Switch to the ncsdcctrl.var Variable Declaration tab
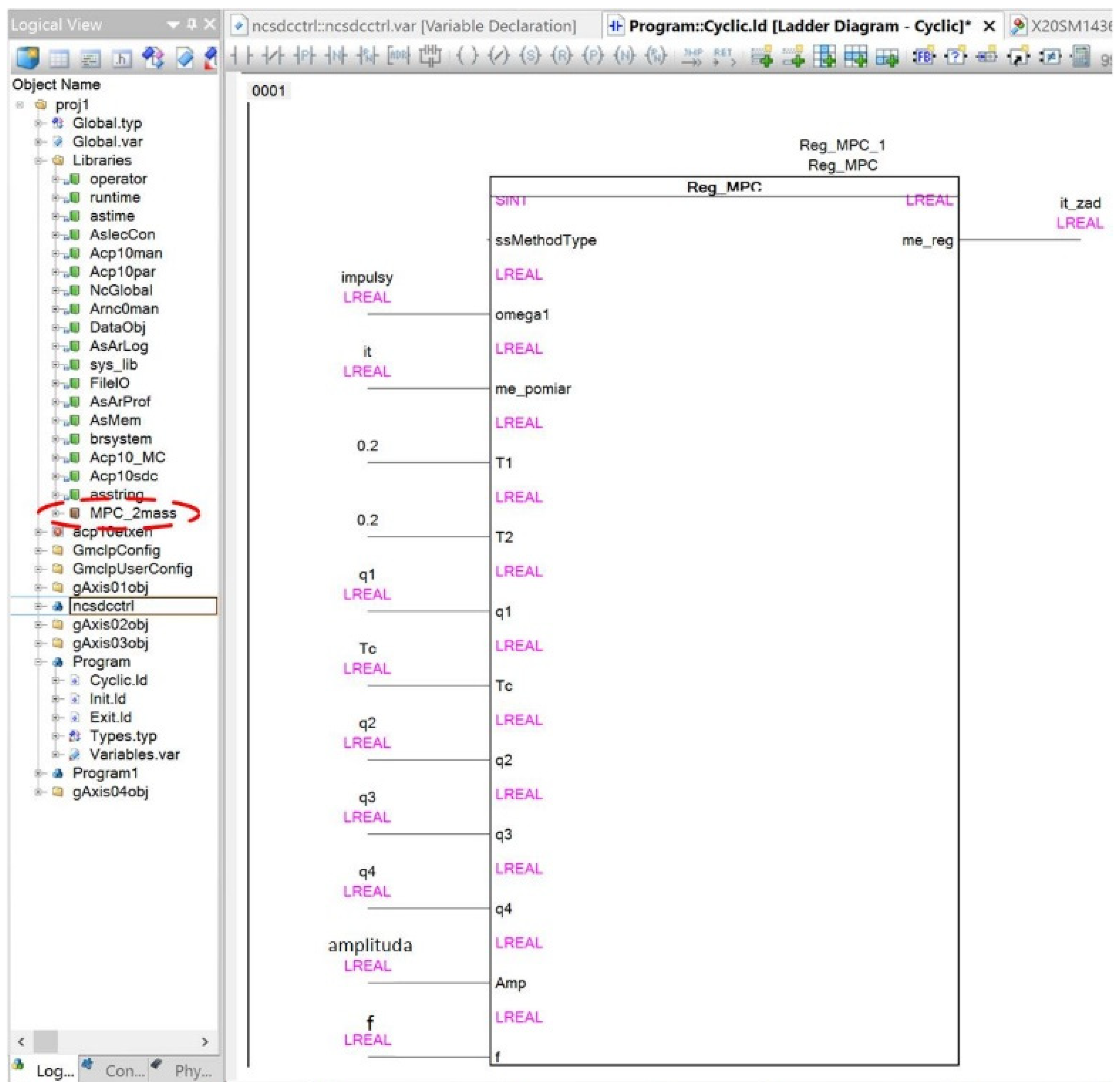1120x1092 pixels. click(x=413, y=26)
